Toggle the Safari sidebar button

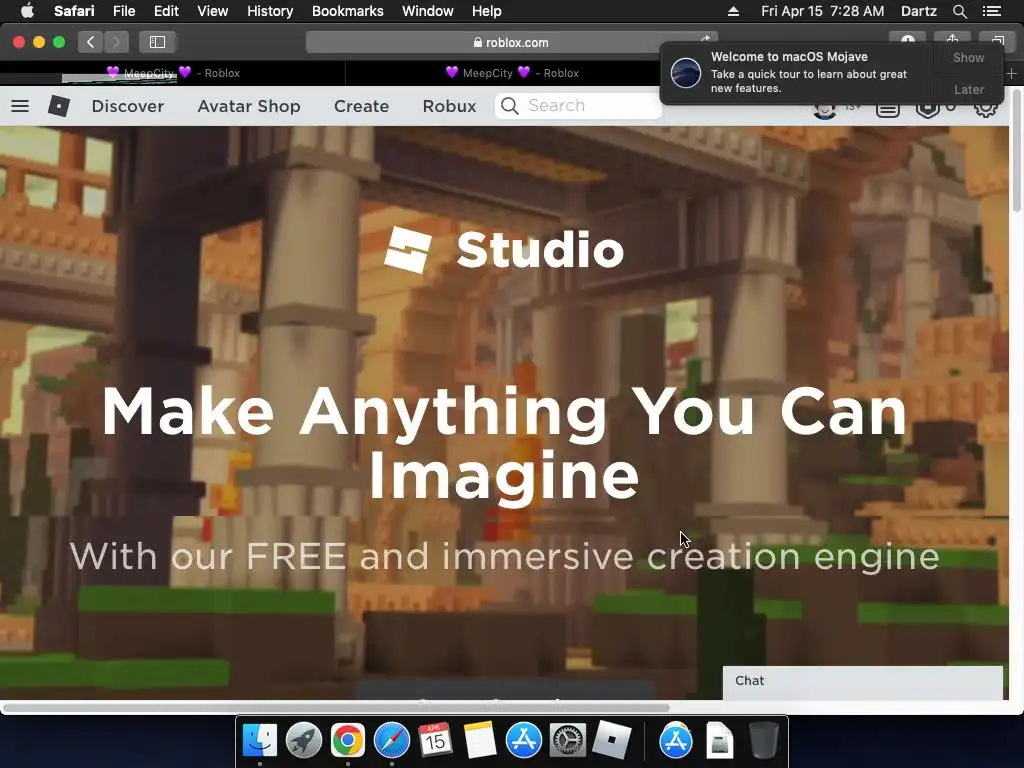click(157, 42)
